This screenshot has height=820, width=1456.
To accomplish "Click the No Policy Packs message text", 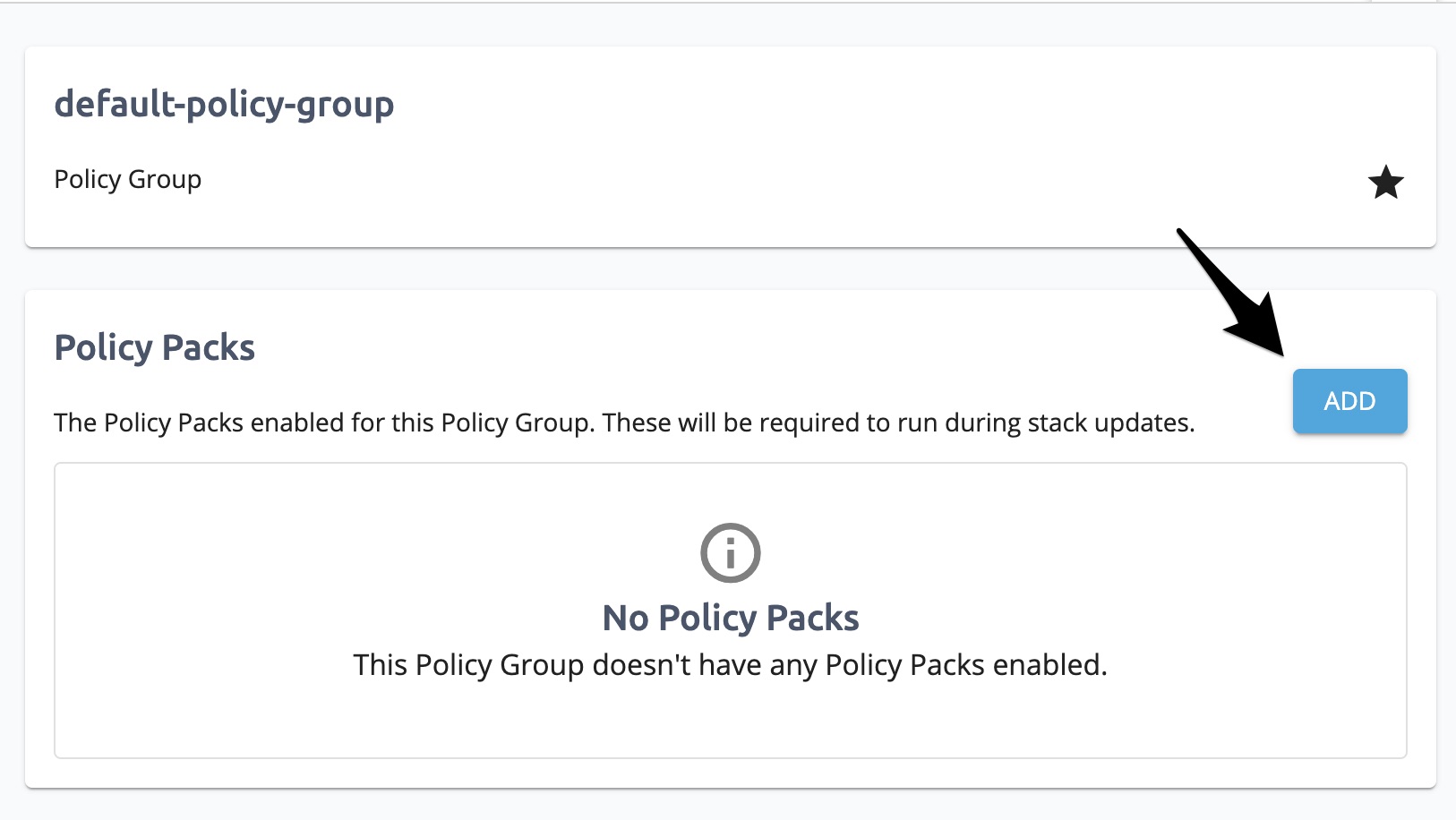I will pyautogui.click(x=730, y=617).
